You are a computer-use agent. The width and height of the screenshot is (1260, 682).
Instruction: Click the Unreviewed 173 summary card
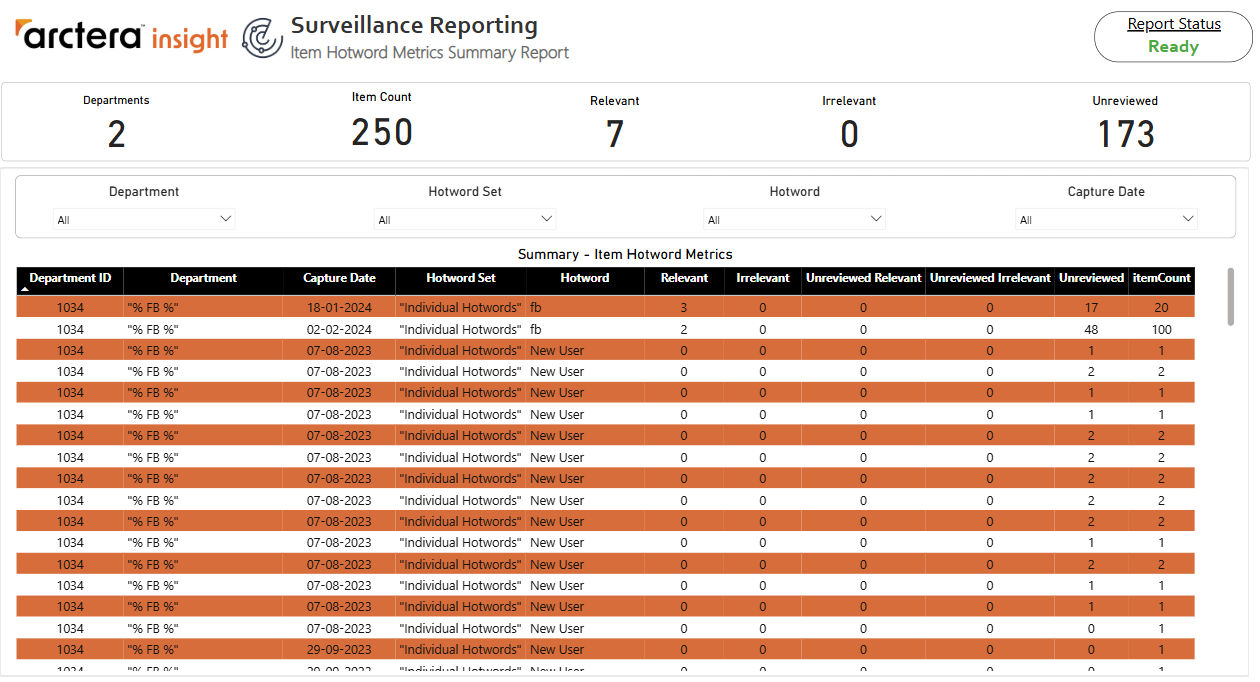(x=1125, y=123)
